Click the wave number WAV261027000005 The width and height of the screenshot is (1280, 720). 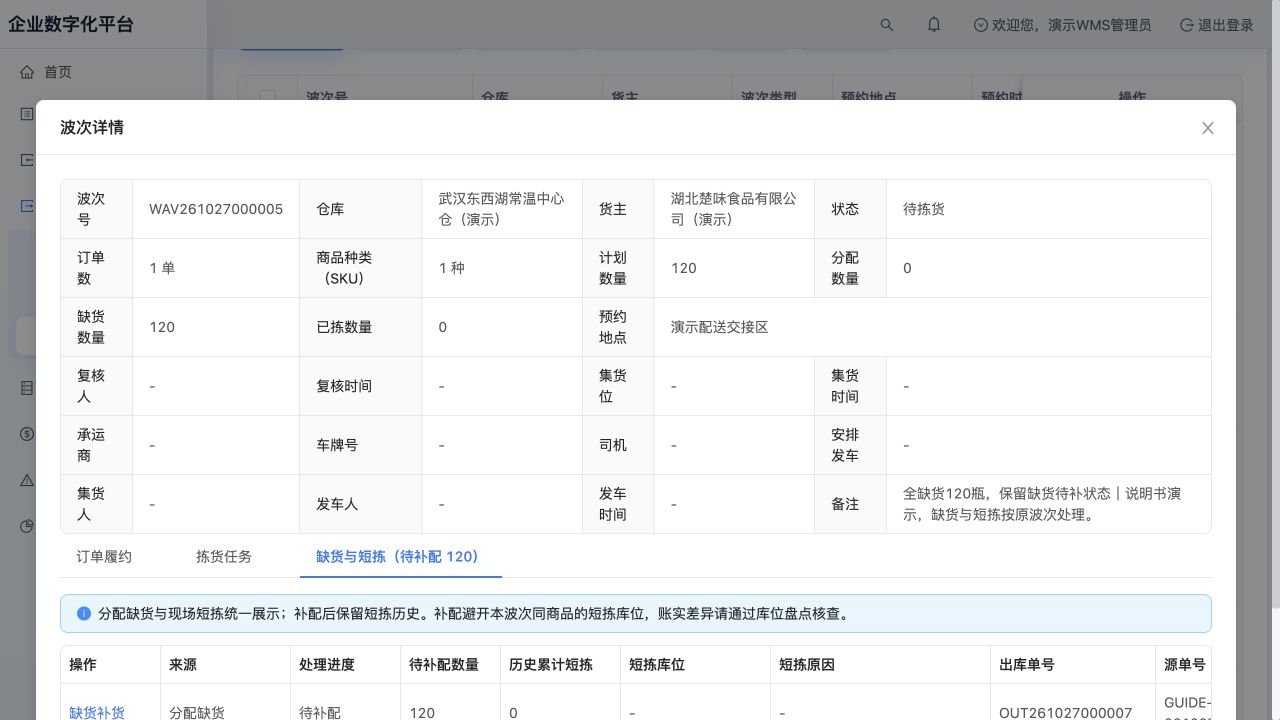216,209
